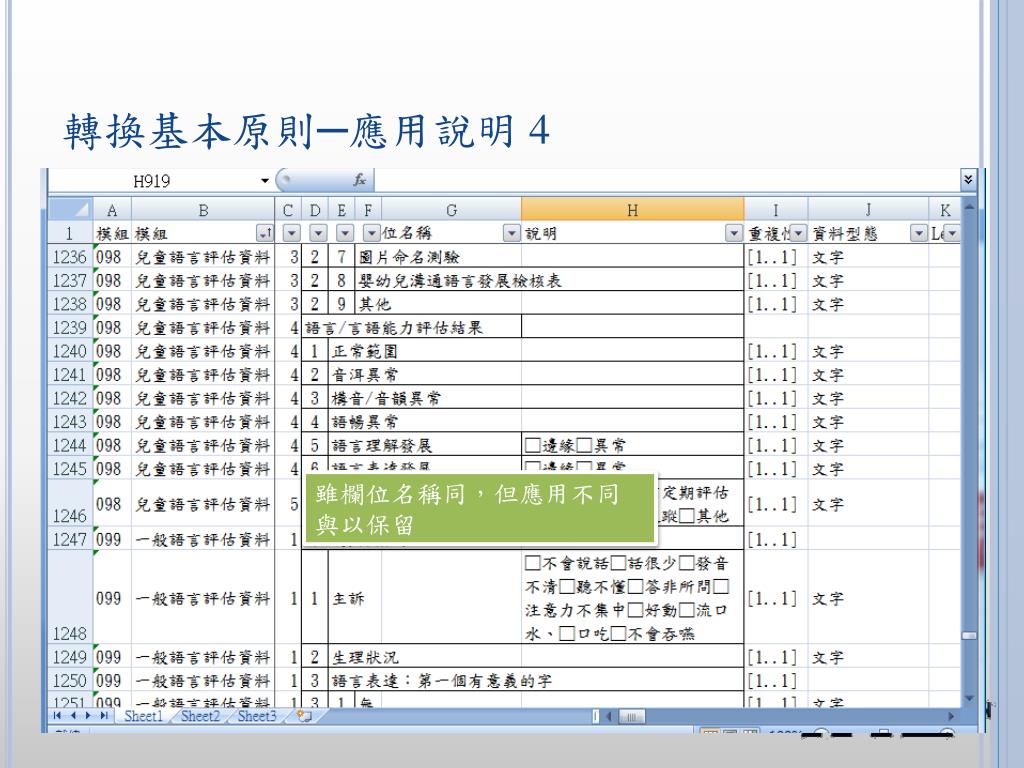Select row 1239 by its row header

(70, 327)
